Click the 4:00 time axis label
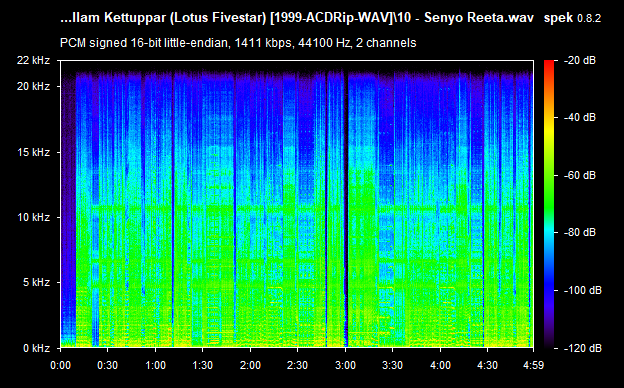This screenshot has height=388, width=624. point(441,365)
